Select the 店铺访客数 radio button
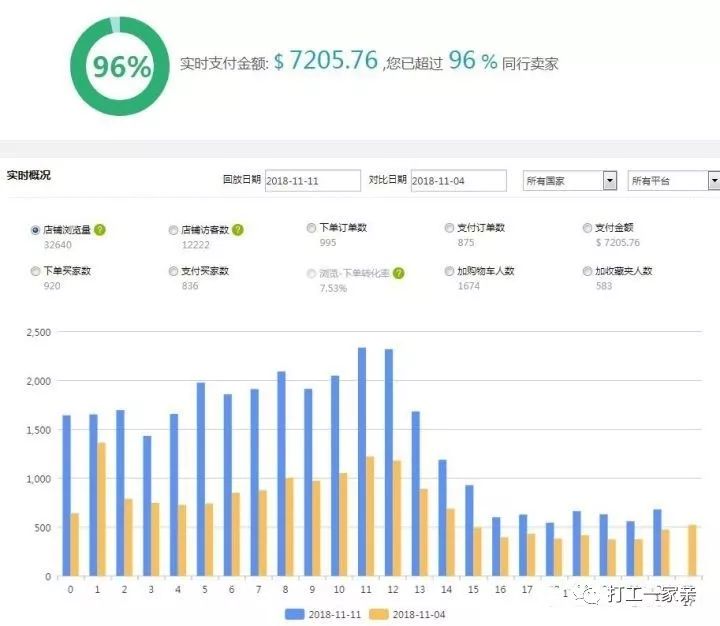This screenshot has height=626, width=720. coord(174,230)
